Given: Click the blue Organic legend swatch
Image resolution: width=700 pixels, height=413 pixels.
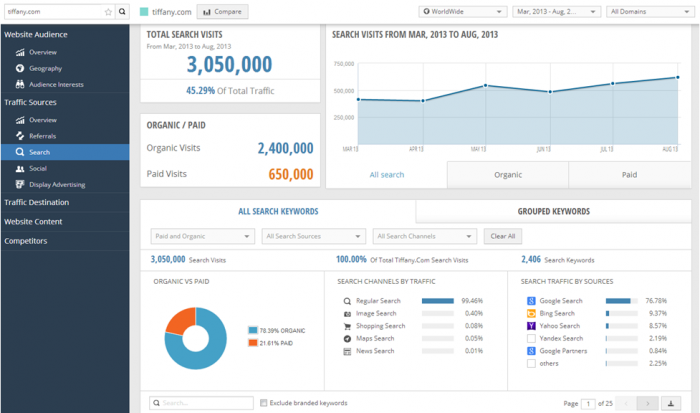Looking at the screenshot, I should pyautogui.click(x=253, y=330).
